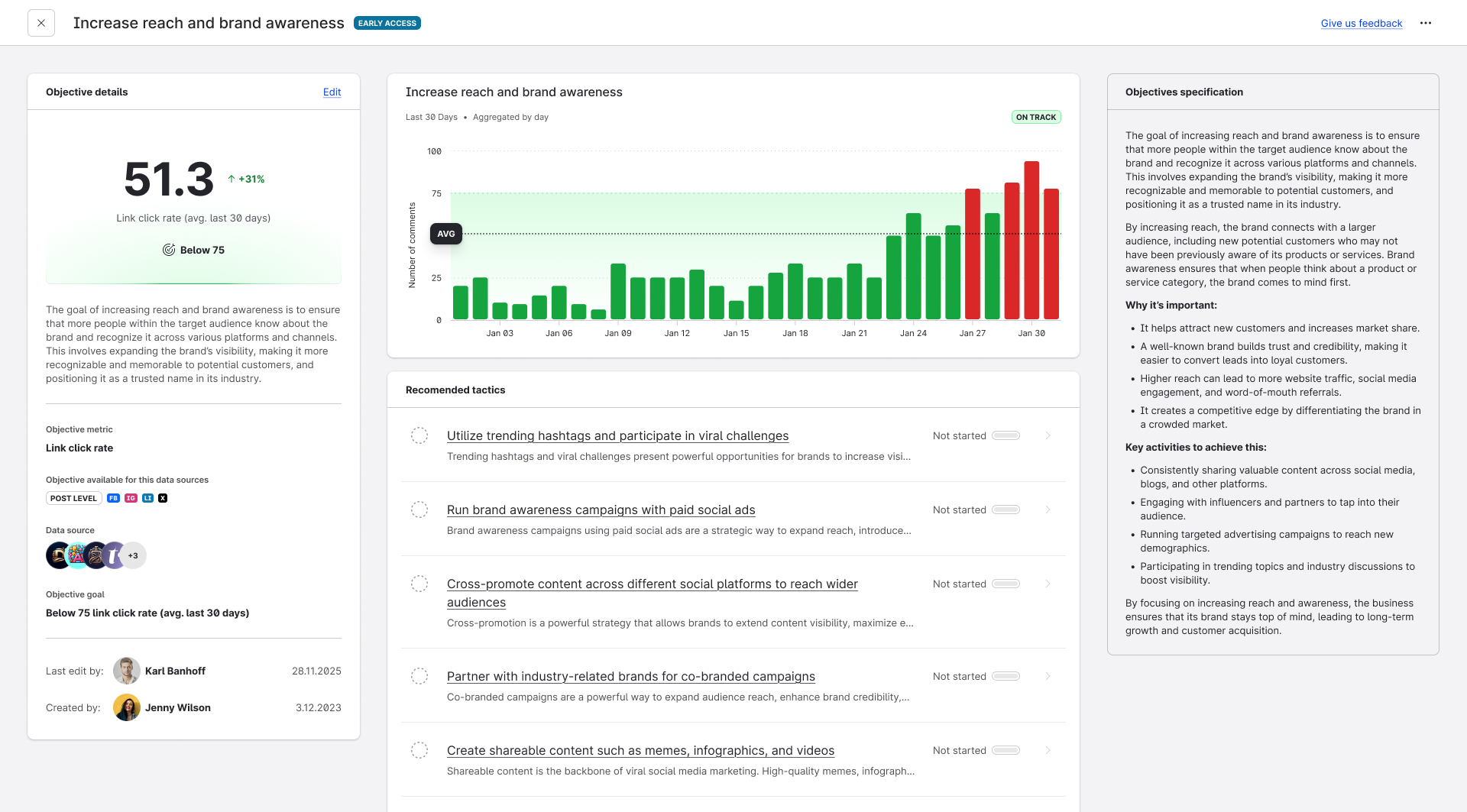Expand the trending hashtags tactic chevron
The image size is (1467, 812).
point(1048,435)
